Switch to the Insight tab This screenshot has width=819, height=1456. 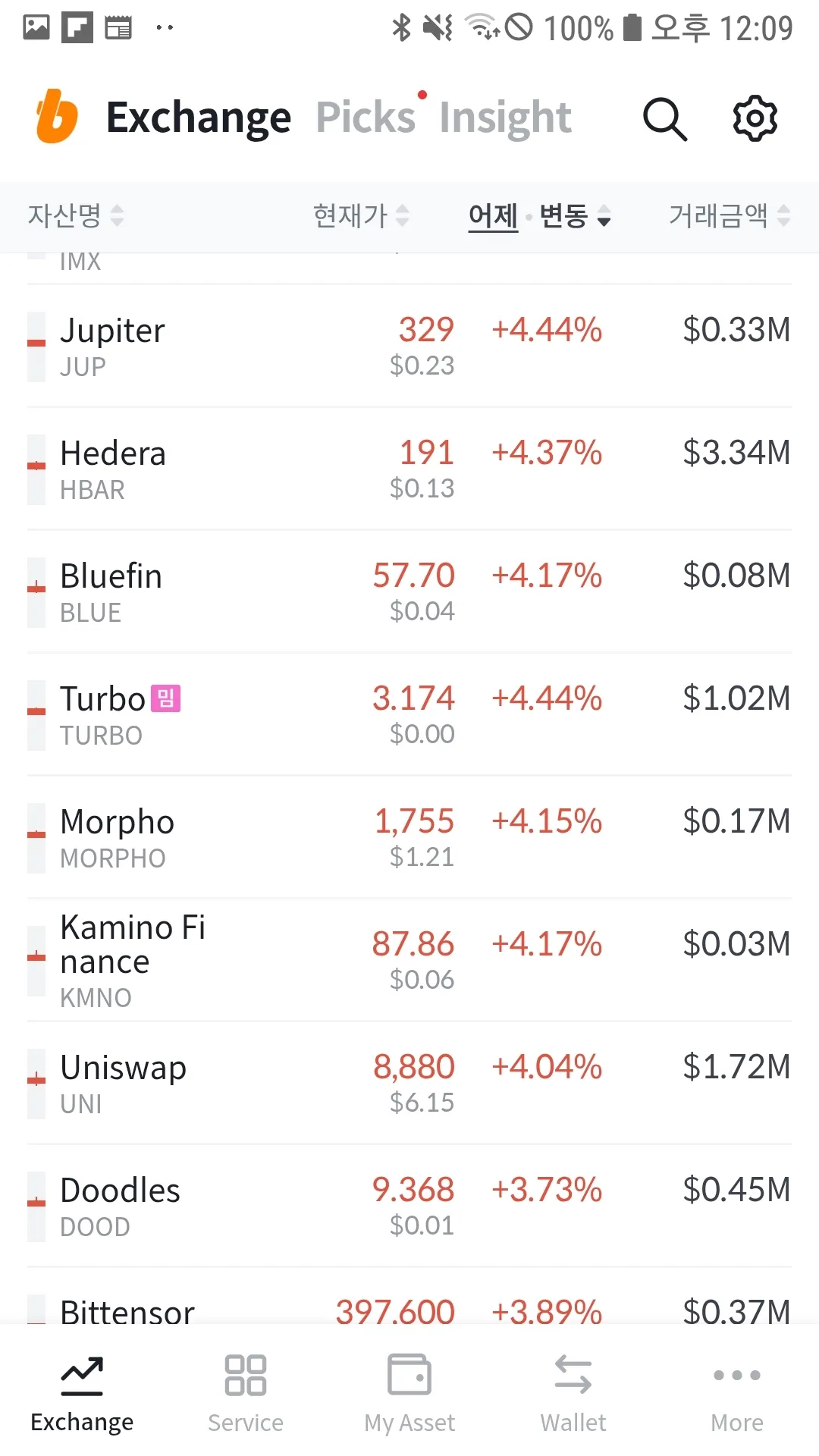click(x=505, y=118)
